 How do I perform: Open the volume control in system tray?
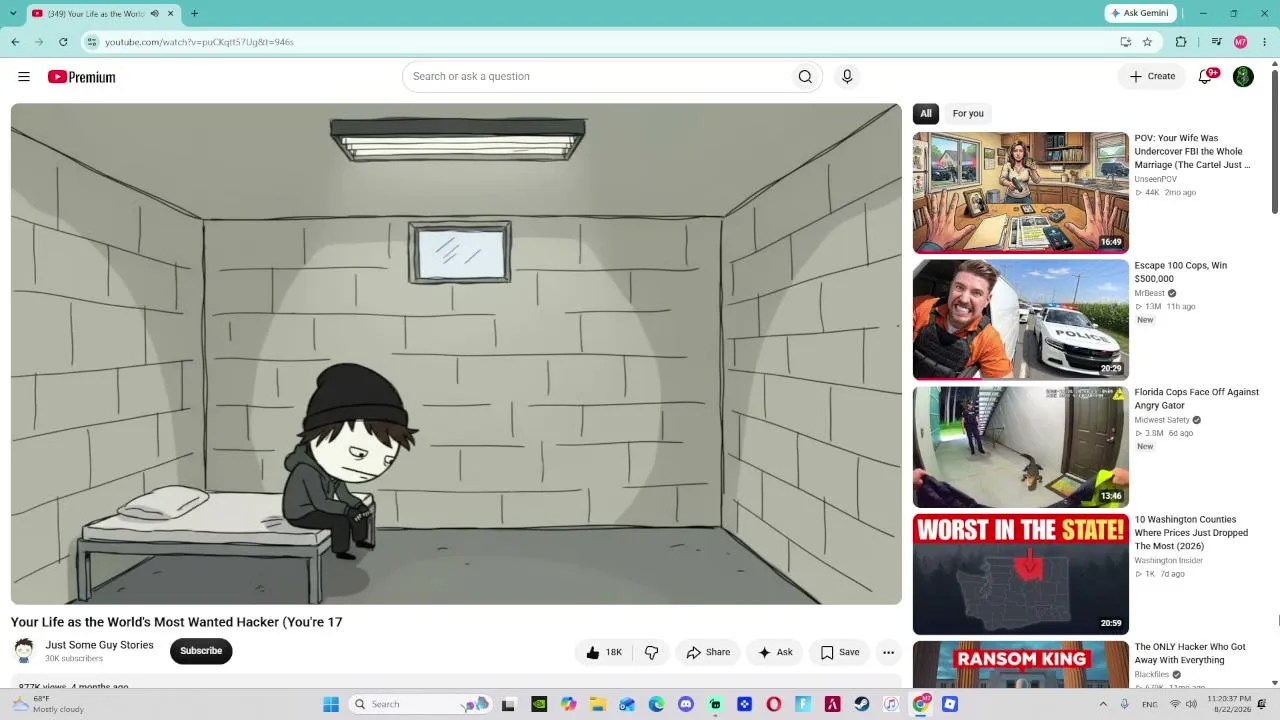[x=1192, y=704]
